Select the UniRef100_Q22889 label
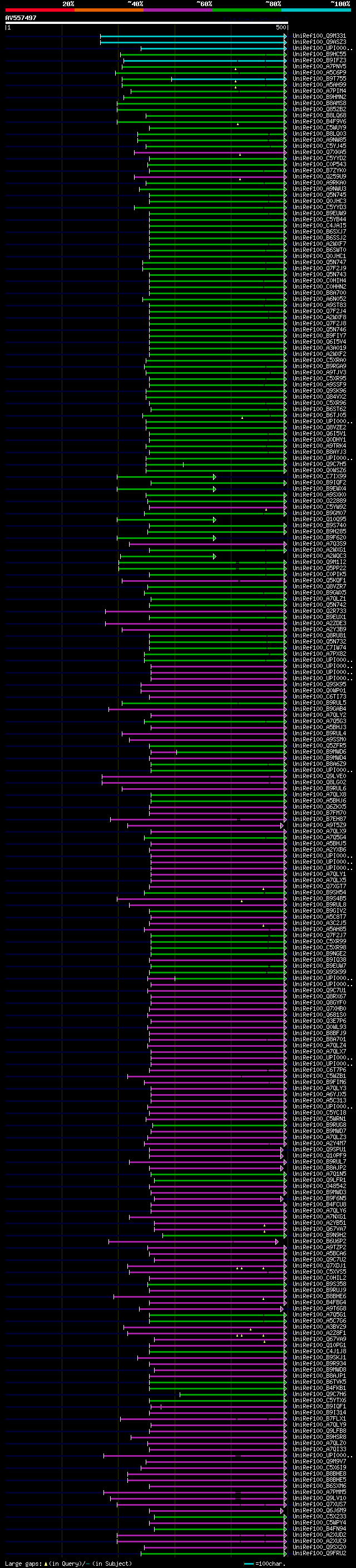The height and width of the screenshot is (1568, 356). coord(319,501)
